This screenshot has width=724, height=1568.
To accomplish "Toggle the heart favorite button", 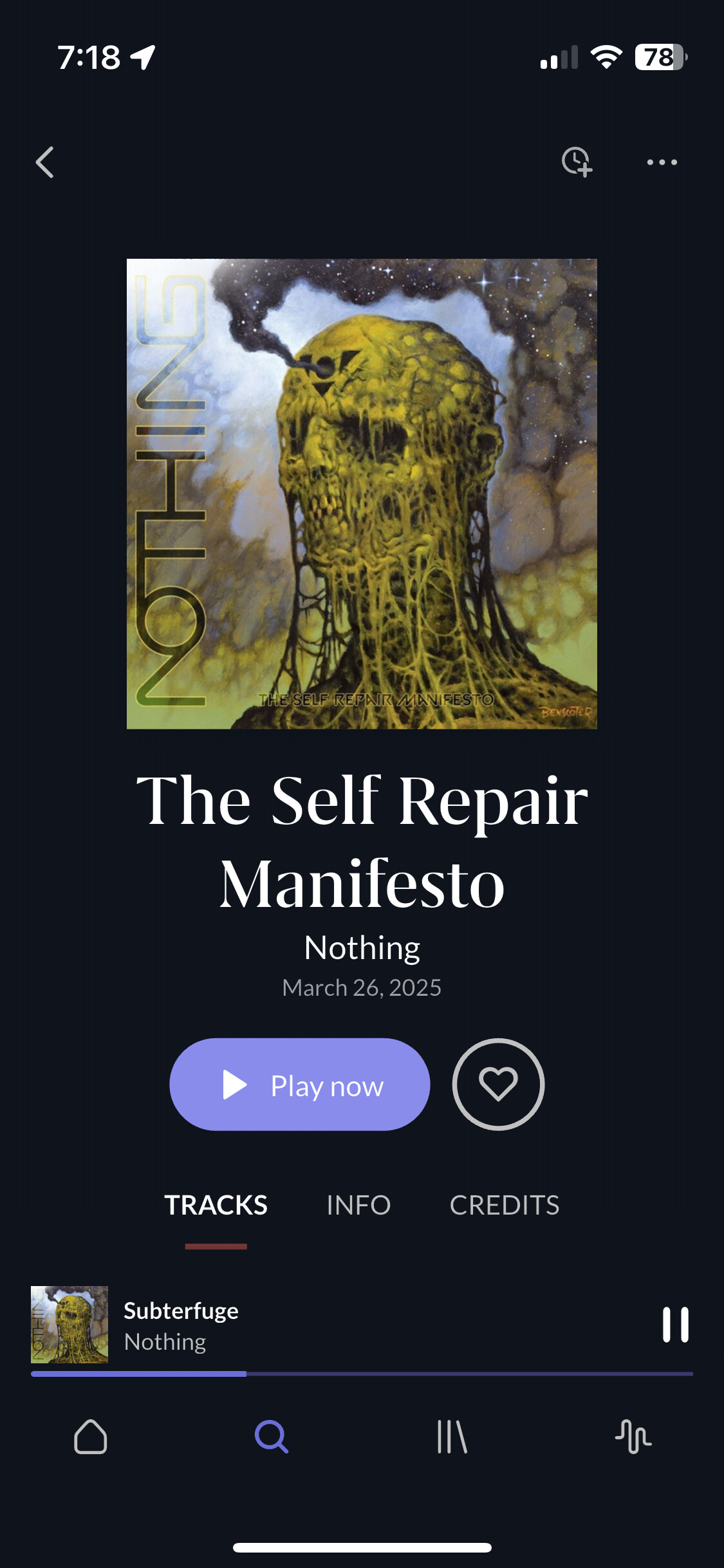I will pyautogui.click(x=498, y=1085).
